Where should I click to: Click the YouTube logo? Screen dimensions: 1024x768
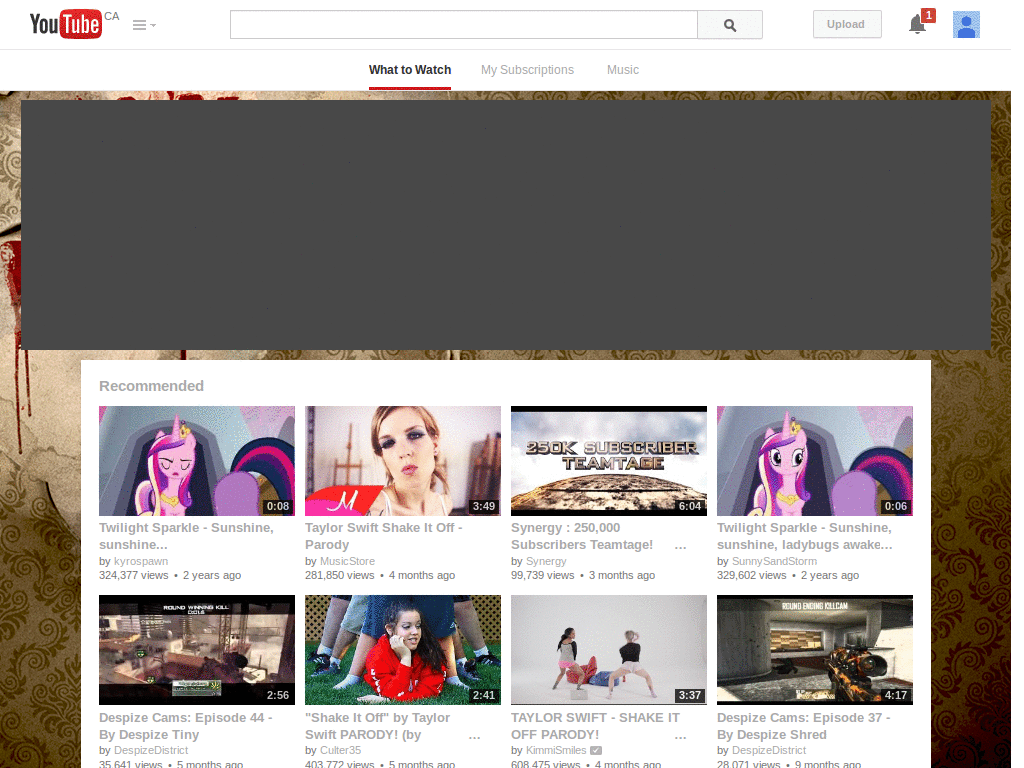point(66,24)
